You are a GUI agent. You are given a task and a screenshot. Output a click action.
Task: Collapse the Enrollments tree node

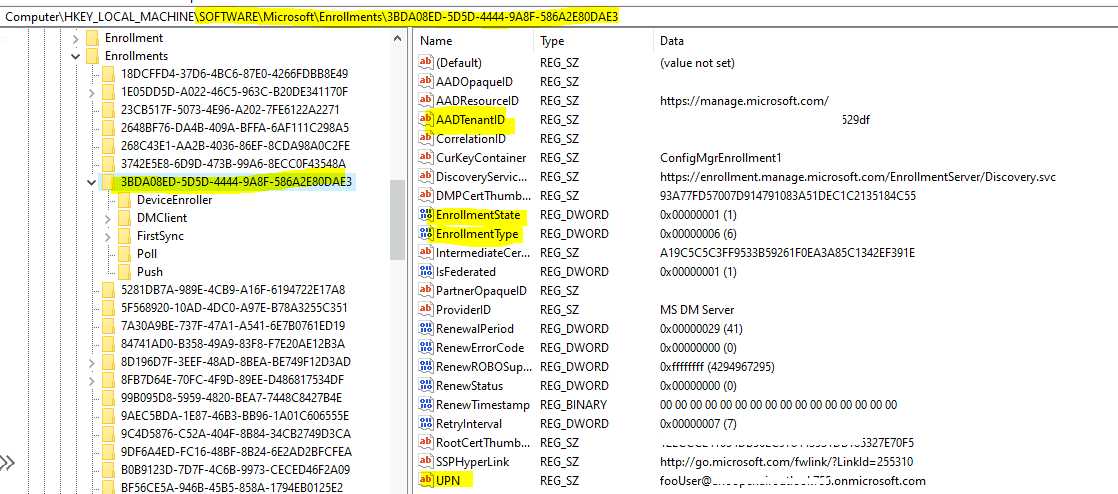pos(76,56)
